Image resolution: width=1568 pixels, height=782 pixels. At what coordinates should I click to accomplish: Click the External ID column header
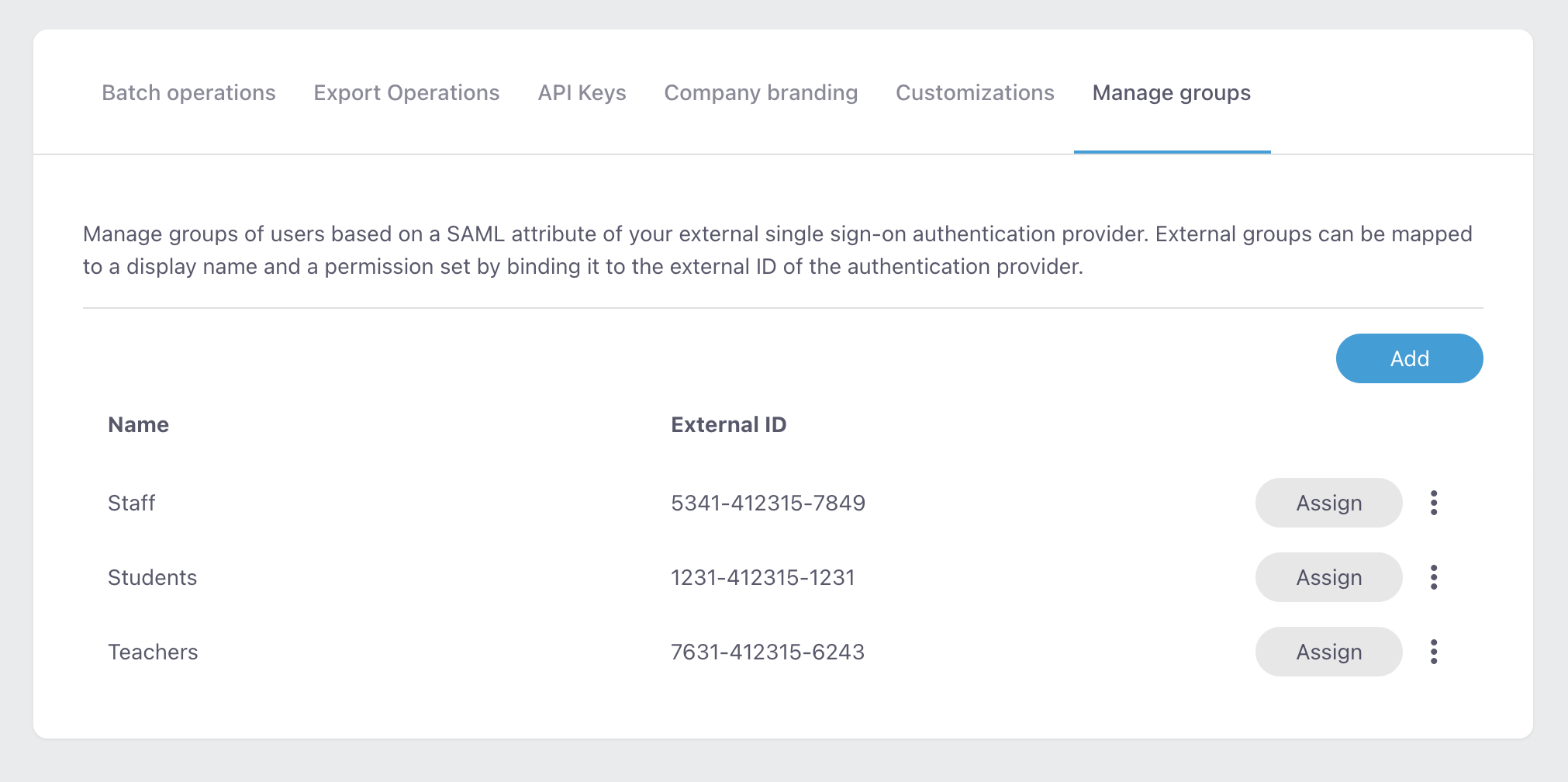728,424
